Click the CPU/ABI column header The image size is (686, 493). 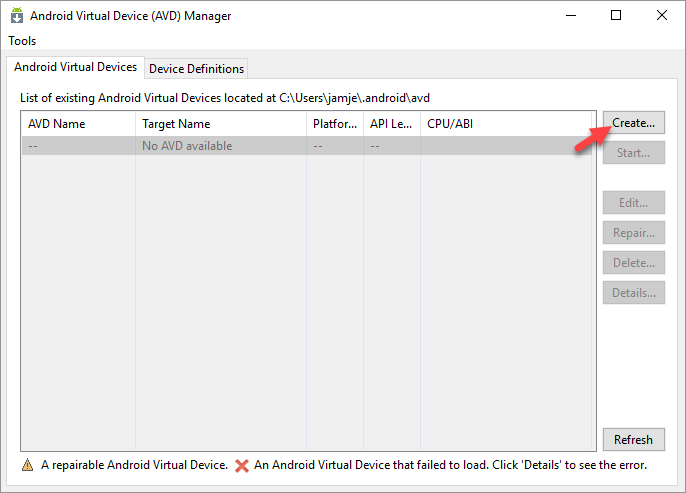coord(505,124)
